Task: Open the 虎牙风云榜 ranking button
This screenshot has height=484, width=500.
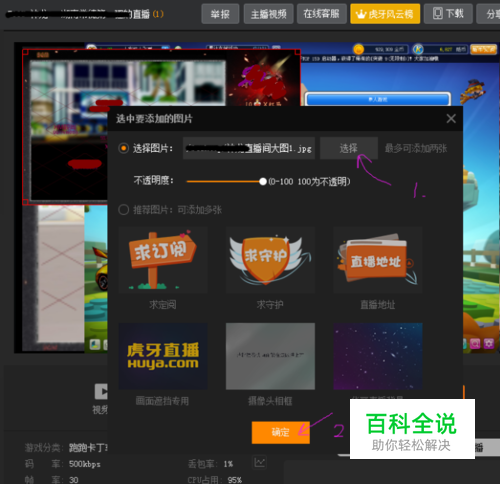Action: [x=385, y=14]
